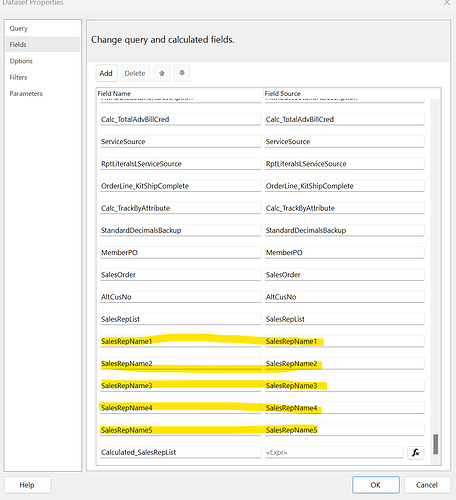
Task: Click the MemberPO field name box
Action: 180,253
